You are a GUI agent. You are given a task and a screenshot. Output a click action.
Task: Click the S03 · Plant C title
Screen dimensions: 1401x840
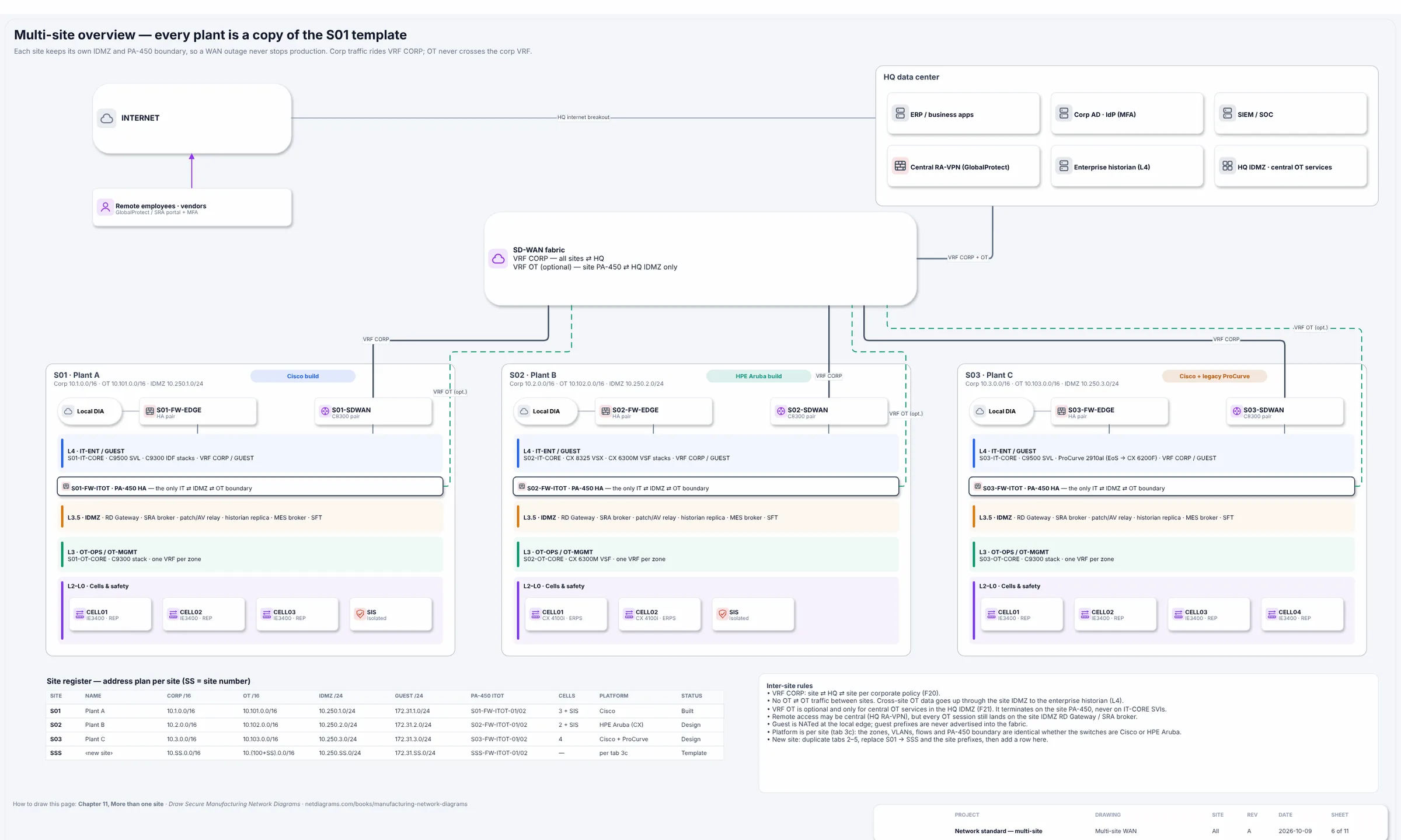pyautogui.click(x=989, y=375)
